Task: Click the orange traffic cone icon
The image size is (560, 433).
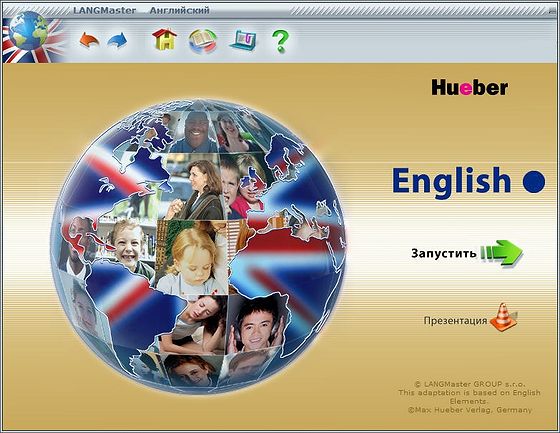Action: point(504,317)
